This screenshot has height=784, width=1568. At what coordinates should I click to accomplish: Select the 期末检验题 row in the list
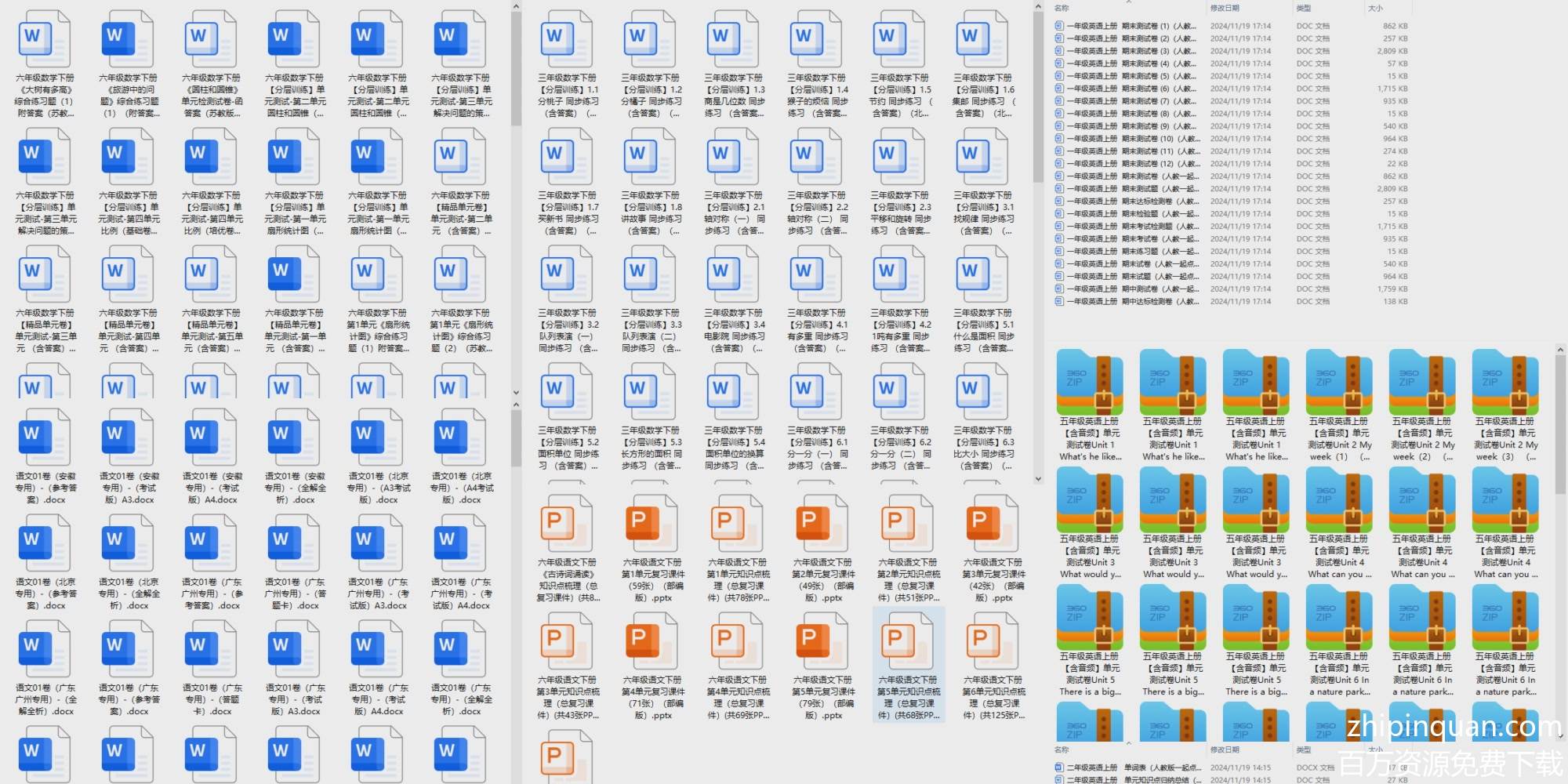[x=1231, y=214]
